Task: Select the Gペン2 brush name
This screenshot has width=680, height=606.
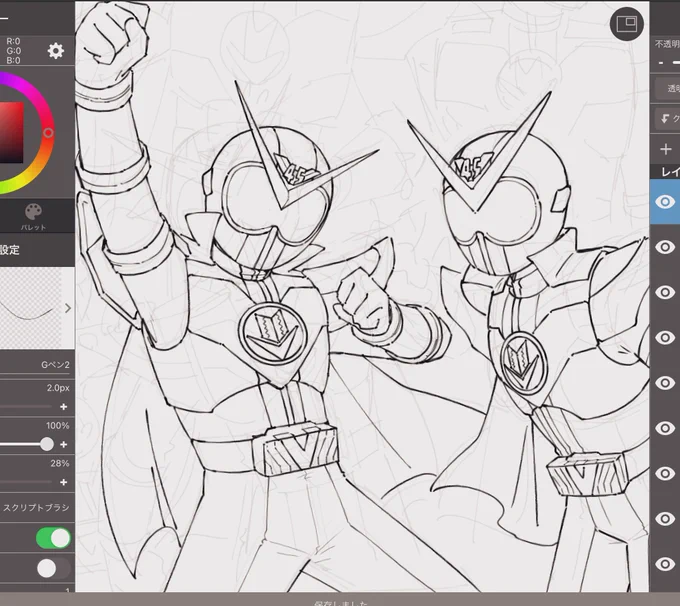Action: [55, 365]
